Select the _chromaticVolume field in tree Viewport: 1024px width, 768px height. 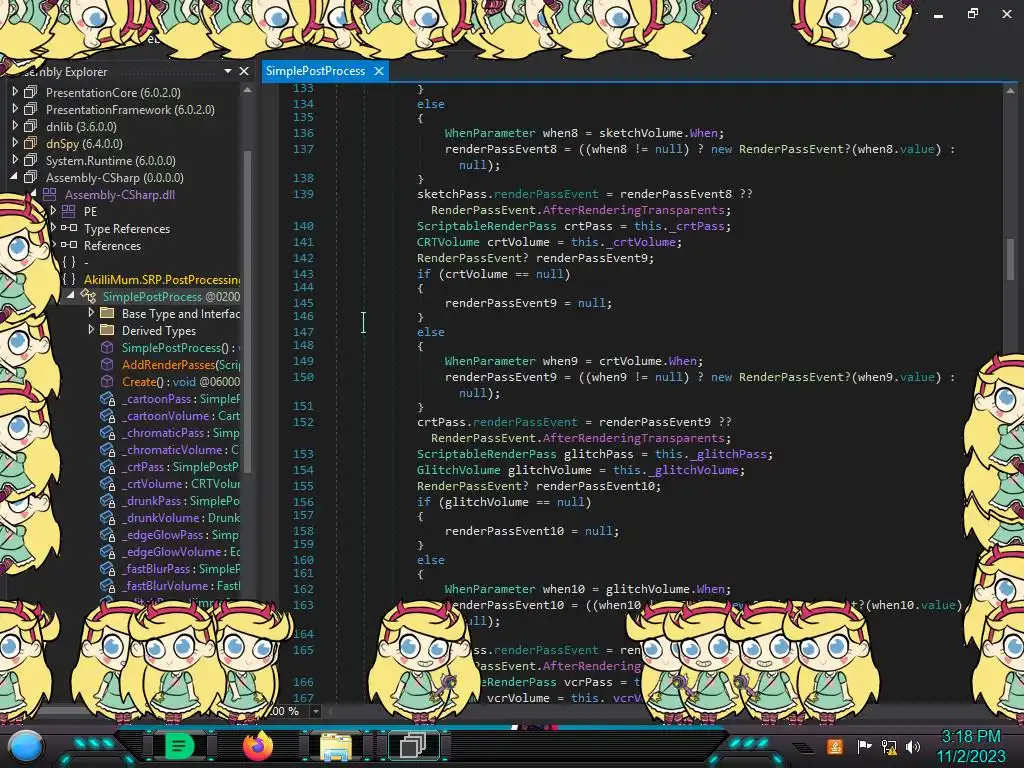180,449
